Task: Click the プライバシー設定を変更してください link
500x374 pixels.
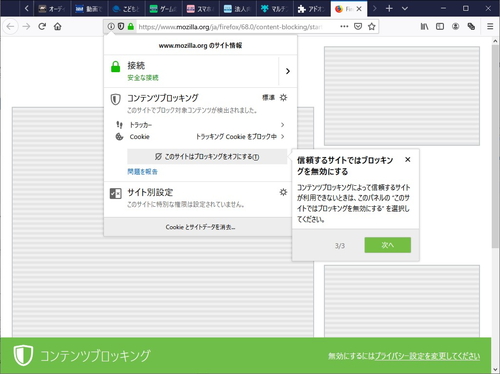Action: [x=427, y=356]
